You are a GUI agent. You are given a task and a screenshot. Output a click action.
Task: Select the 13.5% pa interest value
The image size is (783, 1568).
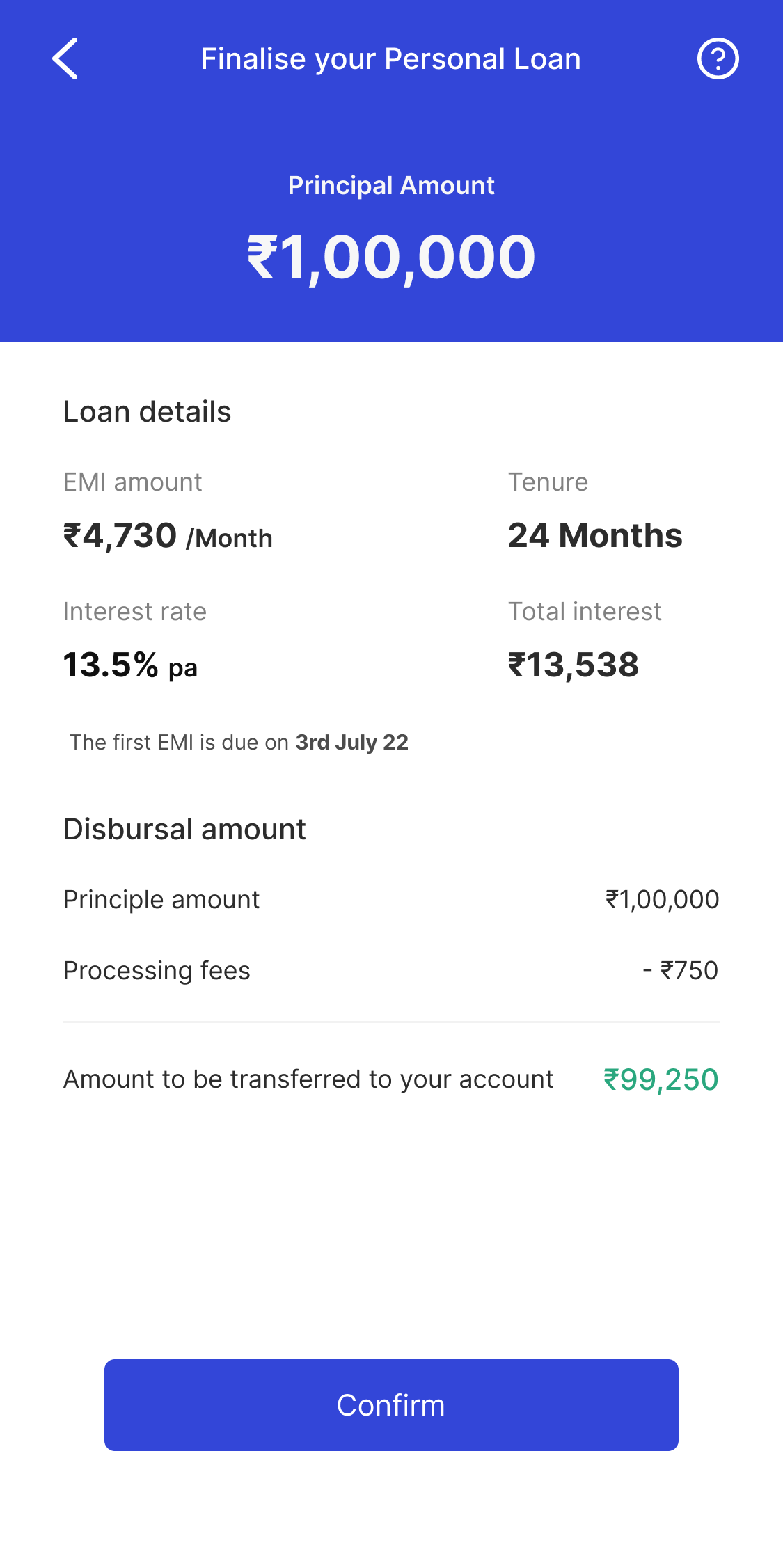(130, 665)
